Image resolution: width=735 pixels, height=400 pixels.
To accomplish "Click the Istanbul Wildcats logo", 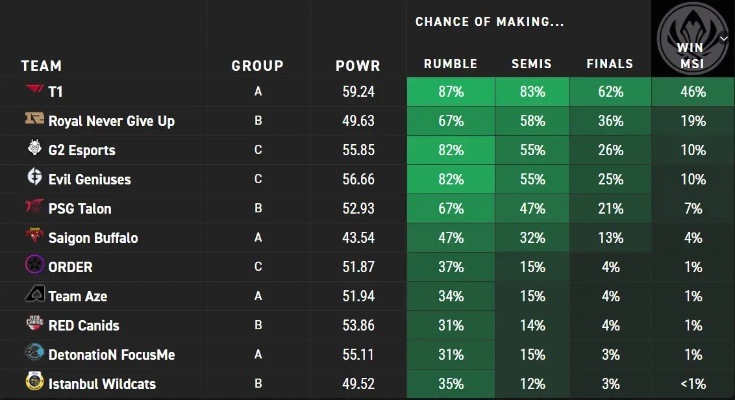I will (x=34, y=383).
